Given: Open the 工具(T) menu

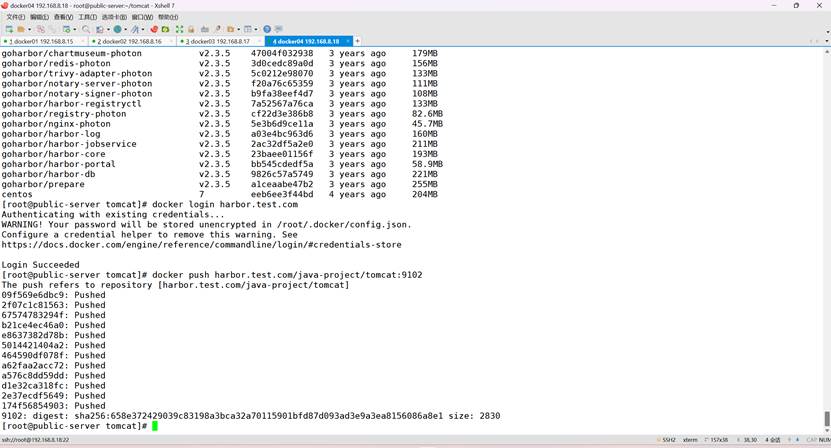Looking at the screenshot, I should point(87,17).
